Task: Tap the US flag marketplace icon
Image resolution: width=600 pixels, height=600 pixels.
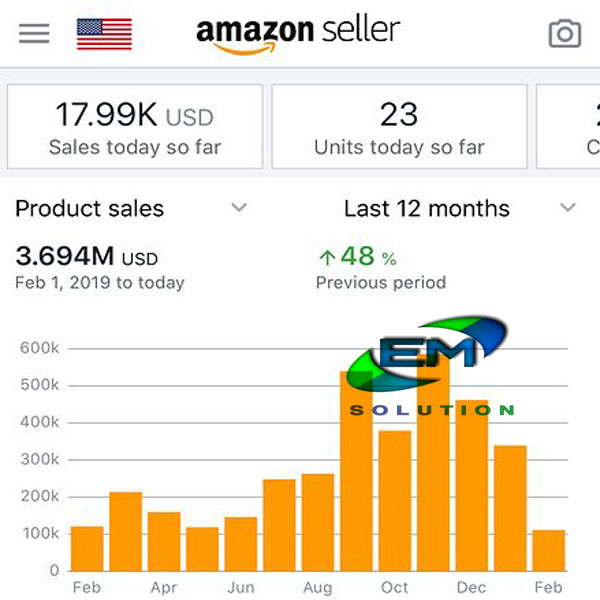Action: [x=104, y=34]
